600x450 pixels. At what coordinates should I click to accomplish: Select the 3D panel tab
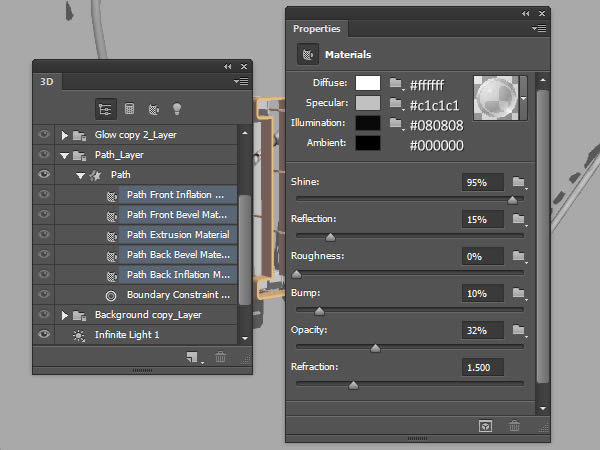pyautogui.click(x=47, y=82)
